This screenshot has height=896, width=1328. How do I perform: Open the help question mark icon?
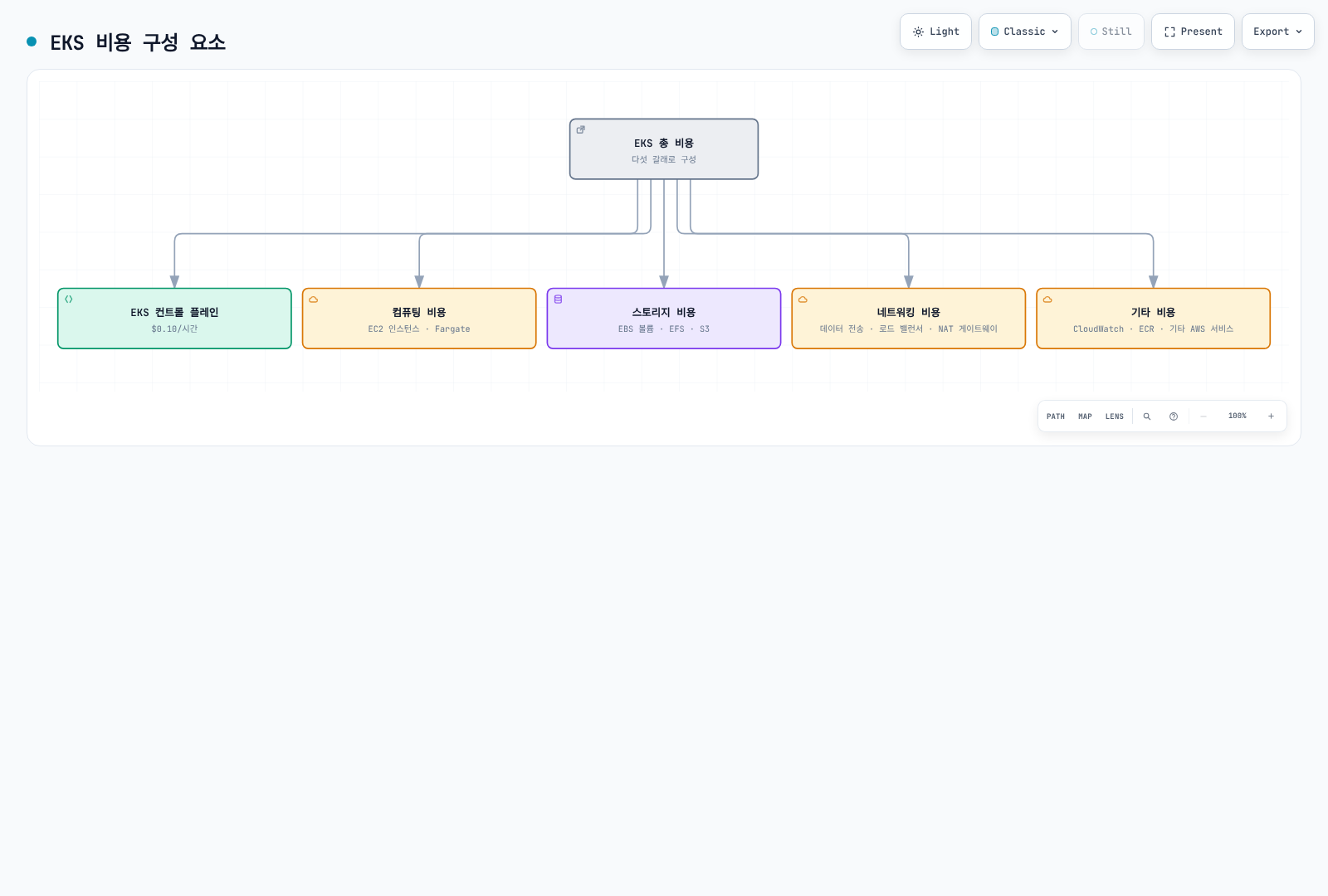point(1174,416)
